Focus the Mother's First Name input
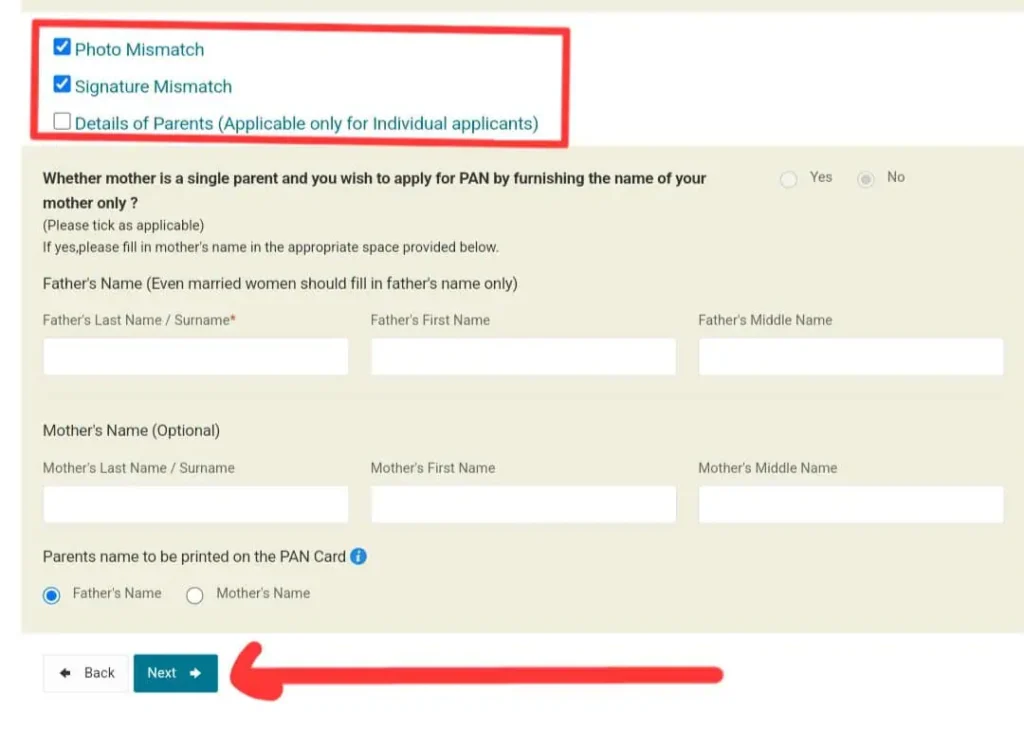Image resolution: width=1024 pixels, height=729 pixels. (523, 504)
